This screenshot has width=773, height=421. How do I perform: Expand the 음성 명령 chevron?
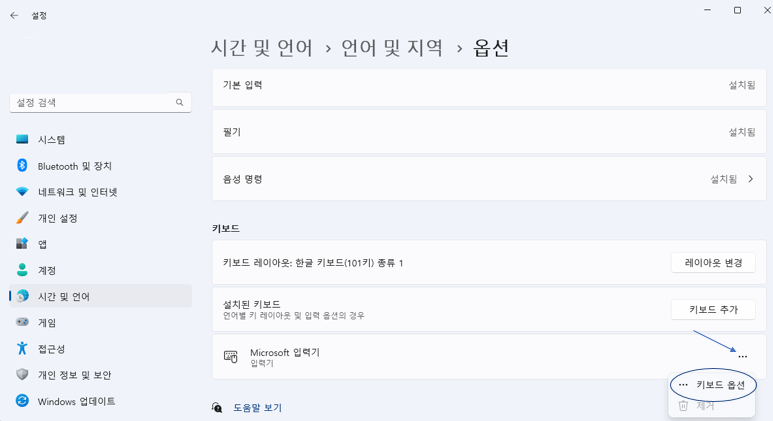[751, 179]
